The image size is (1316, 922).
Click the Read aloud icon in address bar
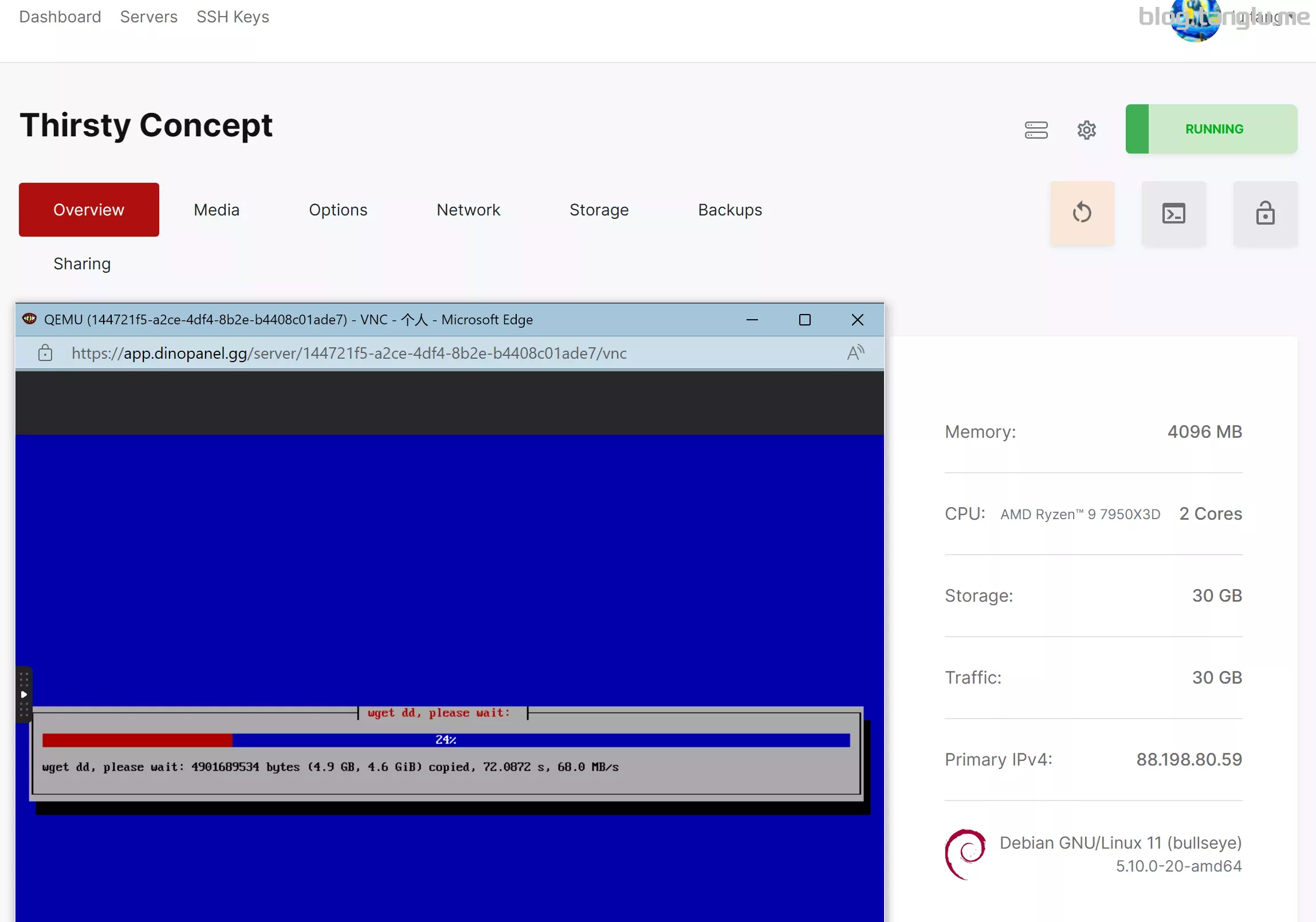(x=855, y=352)
